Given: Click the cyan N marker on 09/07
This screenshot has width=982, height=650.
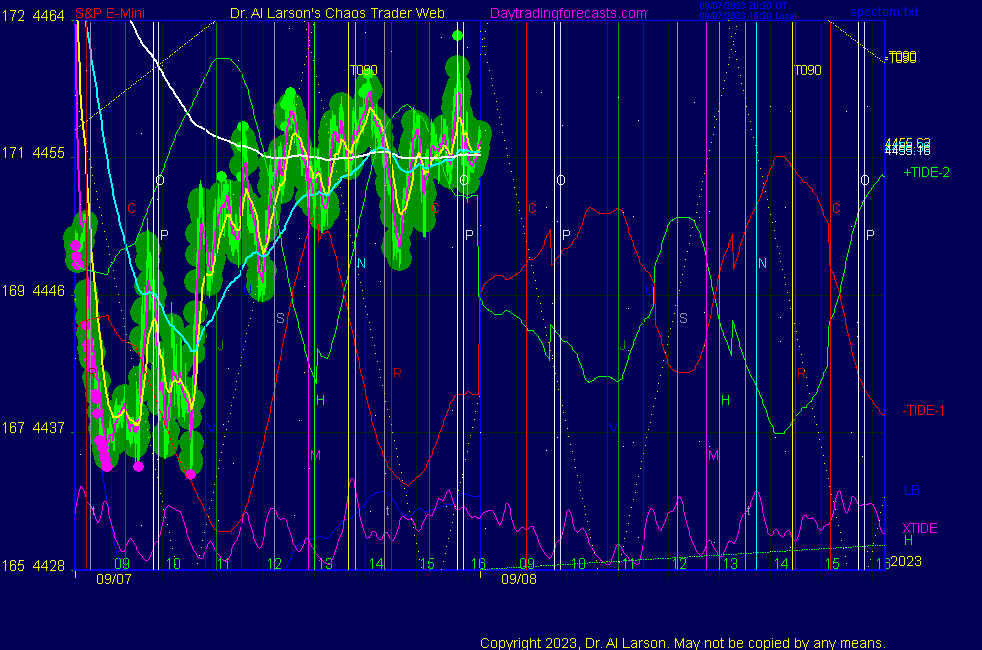Looking at the screenshot, I should tap(361, 263).
